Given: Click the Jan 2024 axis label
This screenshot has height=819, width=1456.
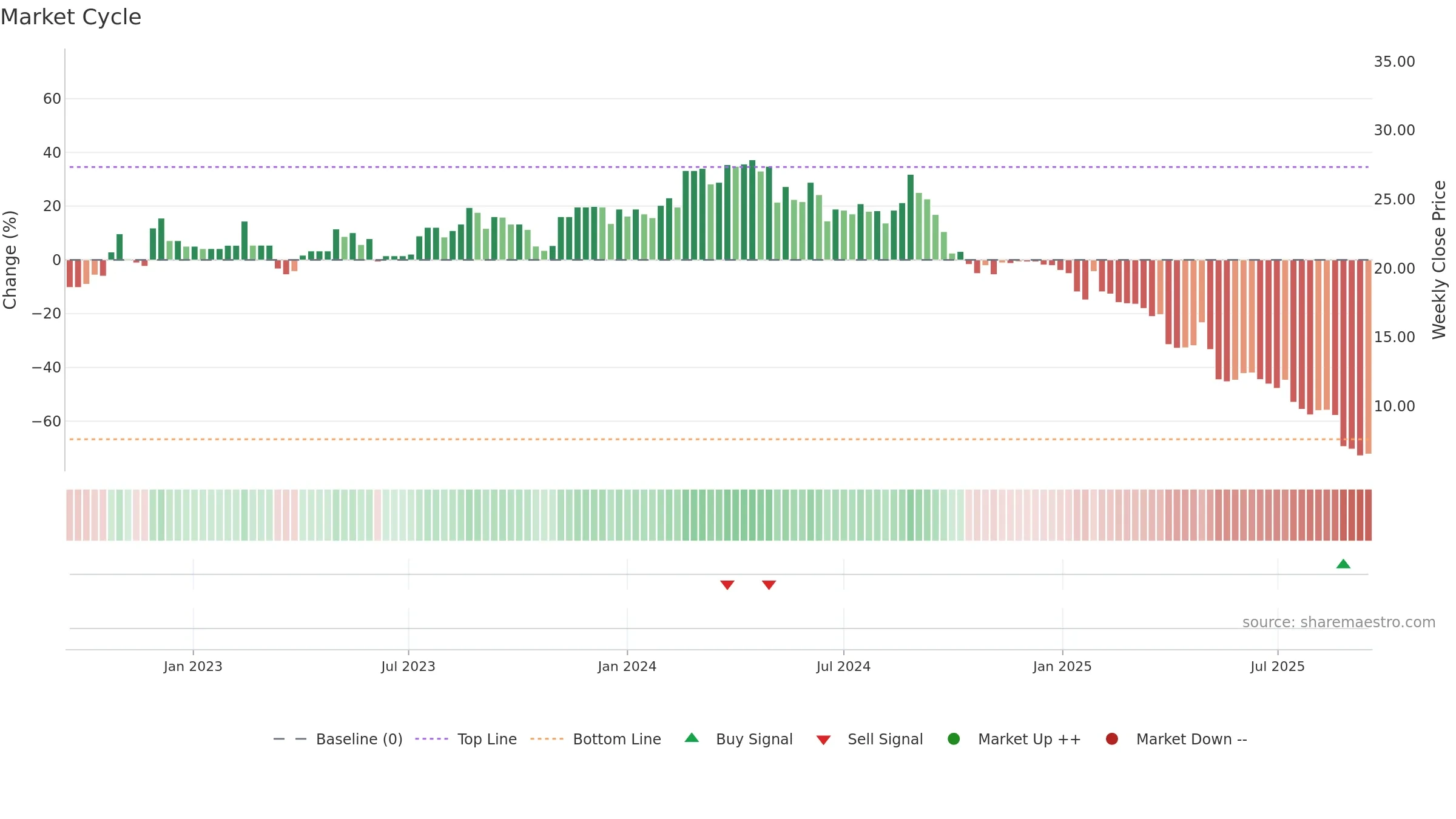Looking at the screenshot, I should [x=627, y=667].
